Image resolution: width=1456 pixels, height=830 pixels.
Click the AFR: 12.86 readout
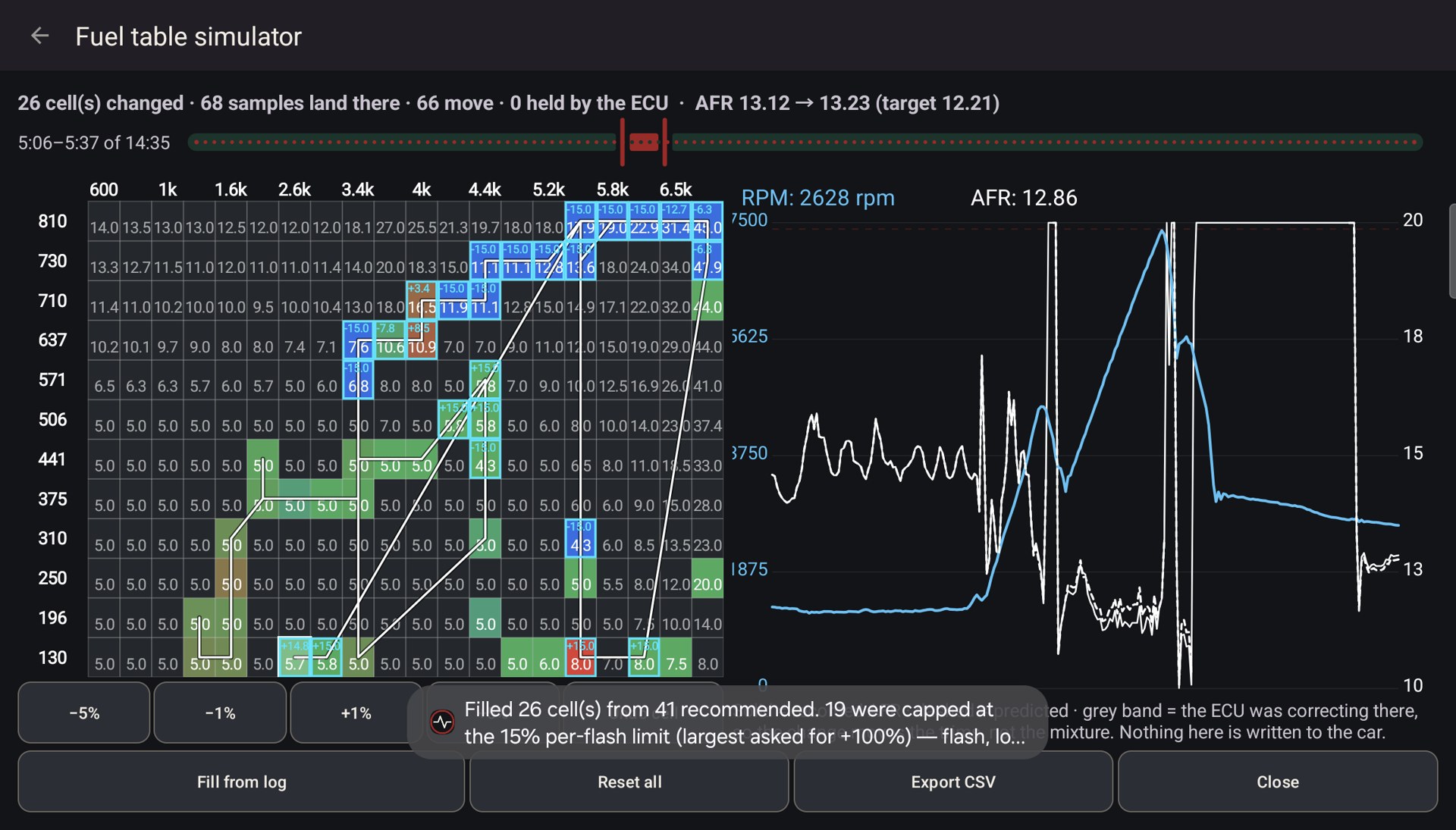click(1024, 198)
